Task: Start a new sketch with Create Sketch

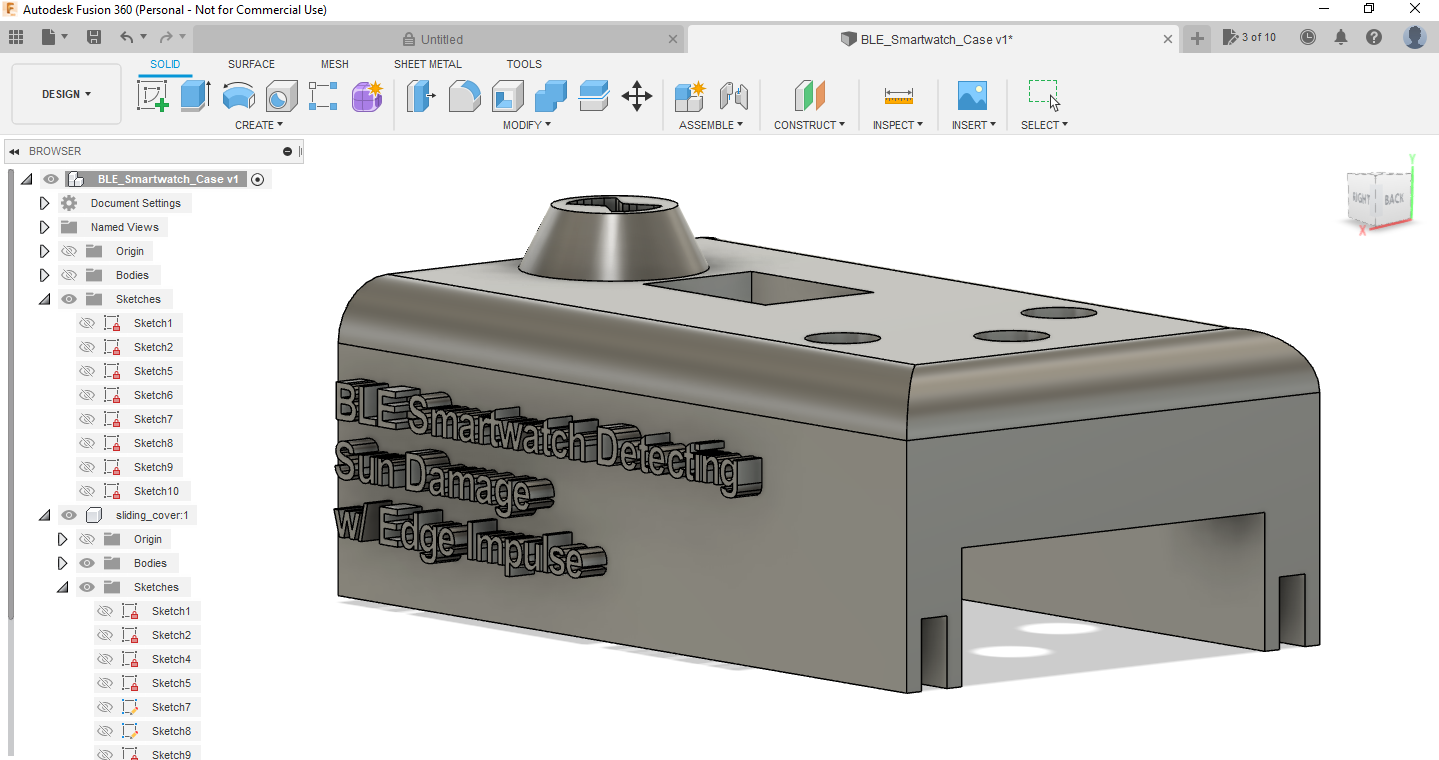Action: point(153,96)
